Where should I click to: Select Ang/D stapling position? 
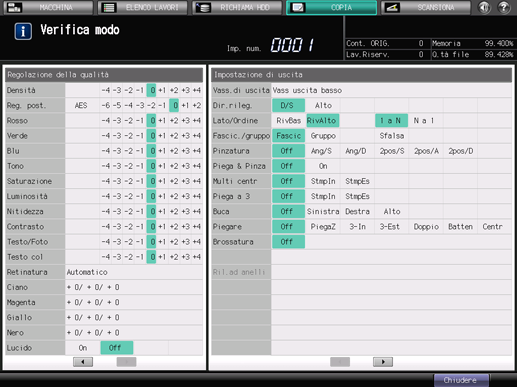click(x=356, y=151)
